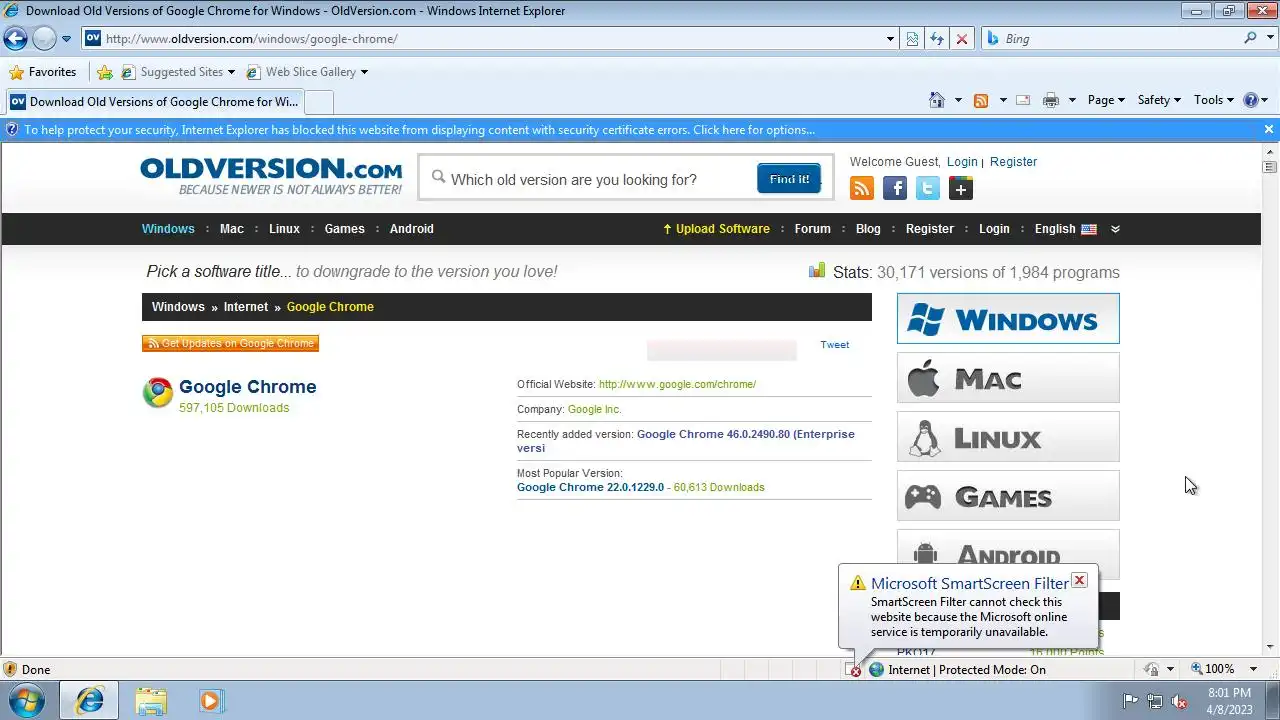Open the google.com/chrome official website link
The height and width of the screenshot is (720, 1280).
tap(677, 384)
